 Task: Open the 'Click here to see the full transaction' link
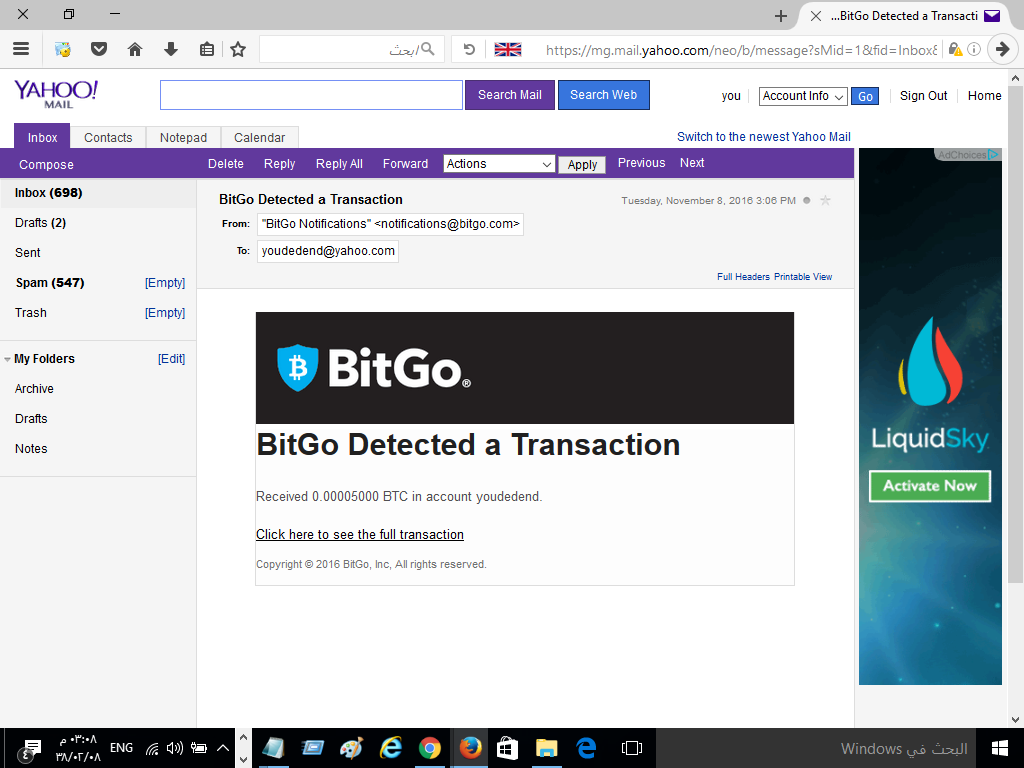360,535
